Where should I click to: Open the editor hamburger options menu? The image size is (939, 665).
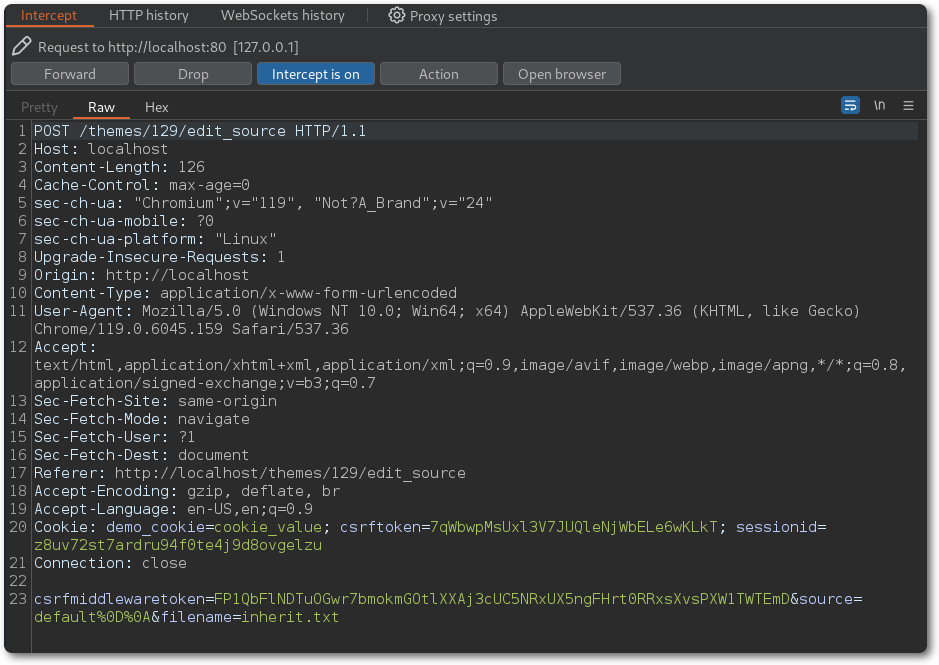pyautogui.click(x=908, y=106)
